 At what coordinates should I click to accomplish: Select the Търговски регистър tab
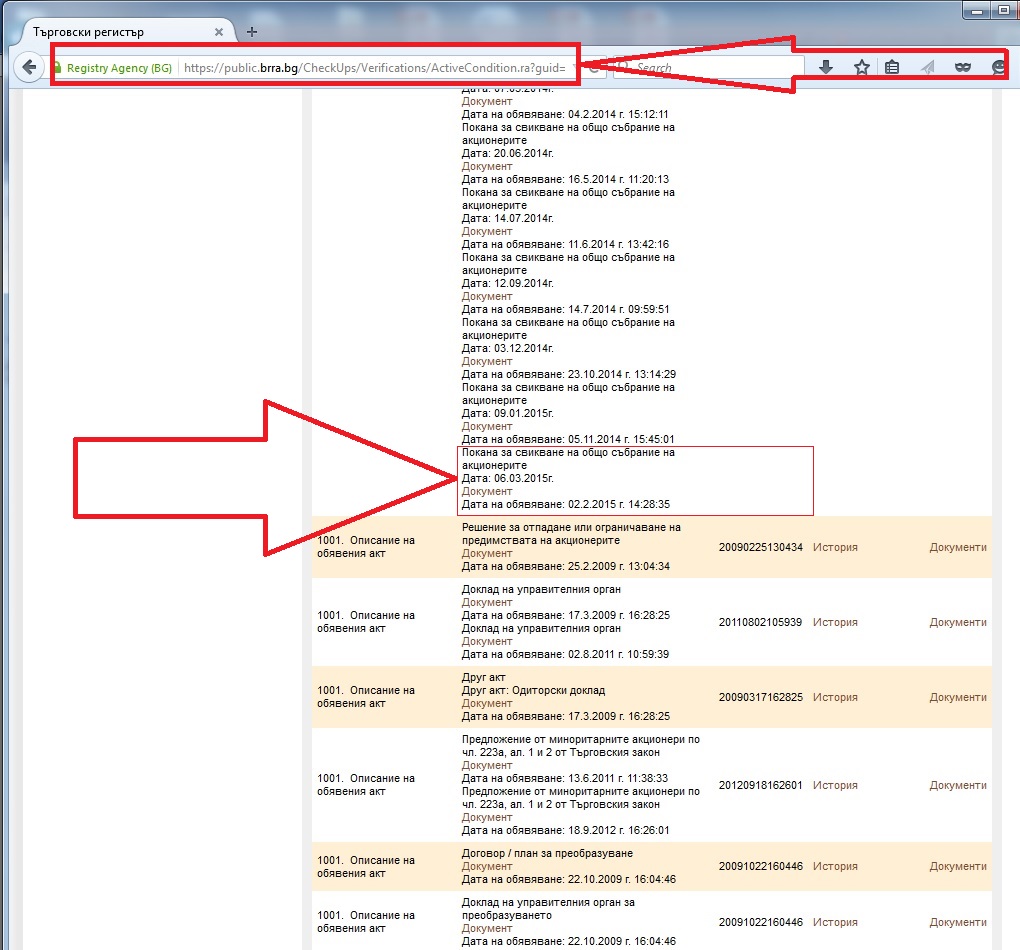click(120, 31)
